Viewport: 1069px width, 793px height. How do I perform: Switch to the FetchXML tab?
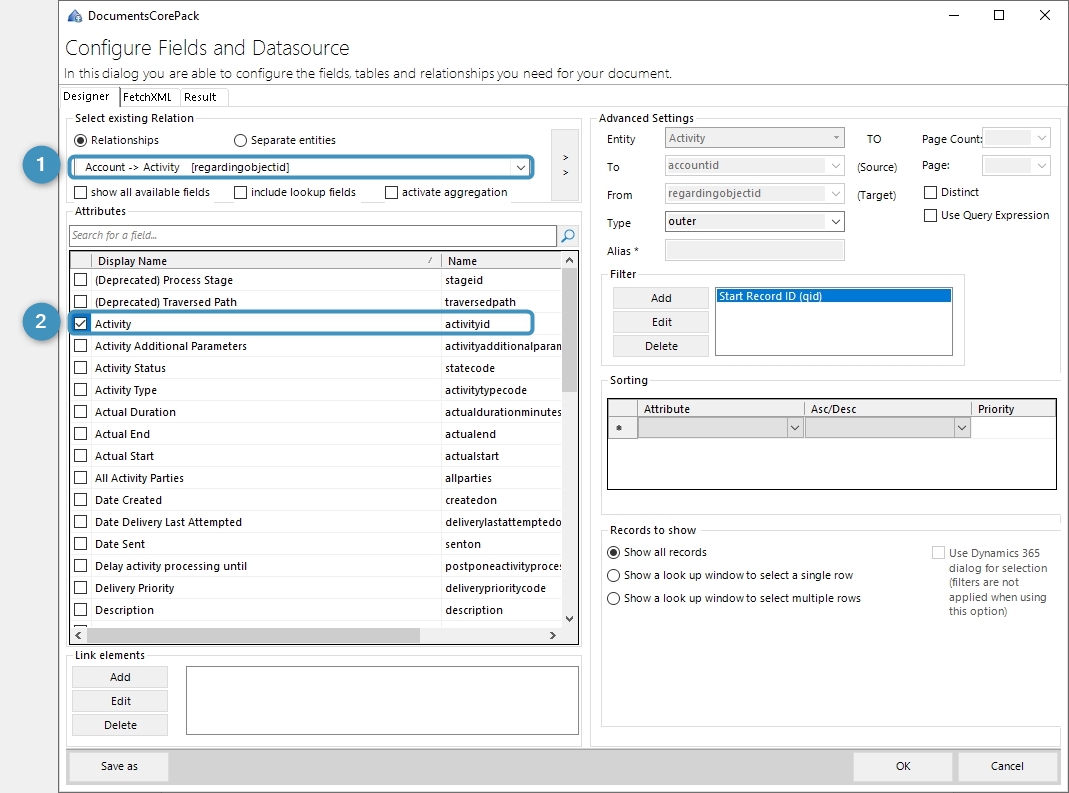tap(147, 97)
